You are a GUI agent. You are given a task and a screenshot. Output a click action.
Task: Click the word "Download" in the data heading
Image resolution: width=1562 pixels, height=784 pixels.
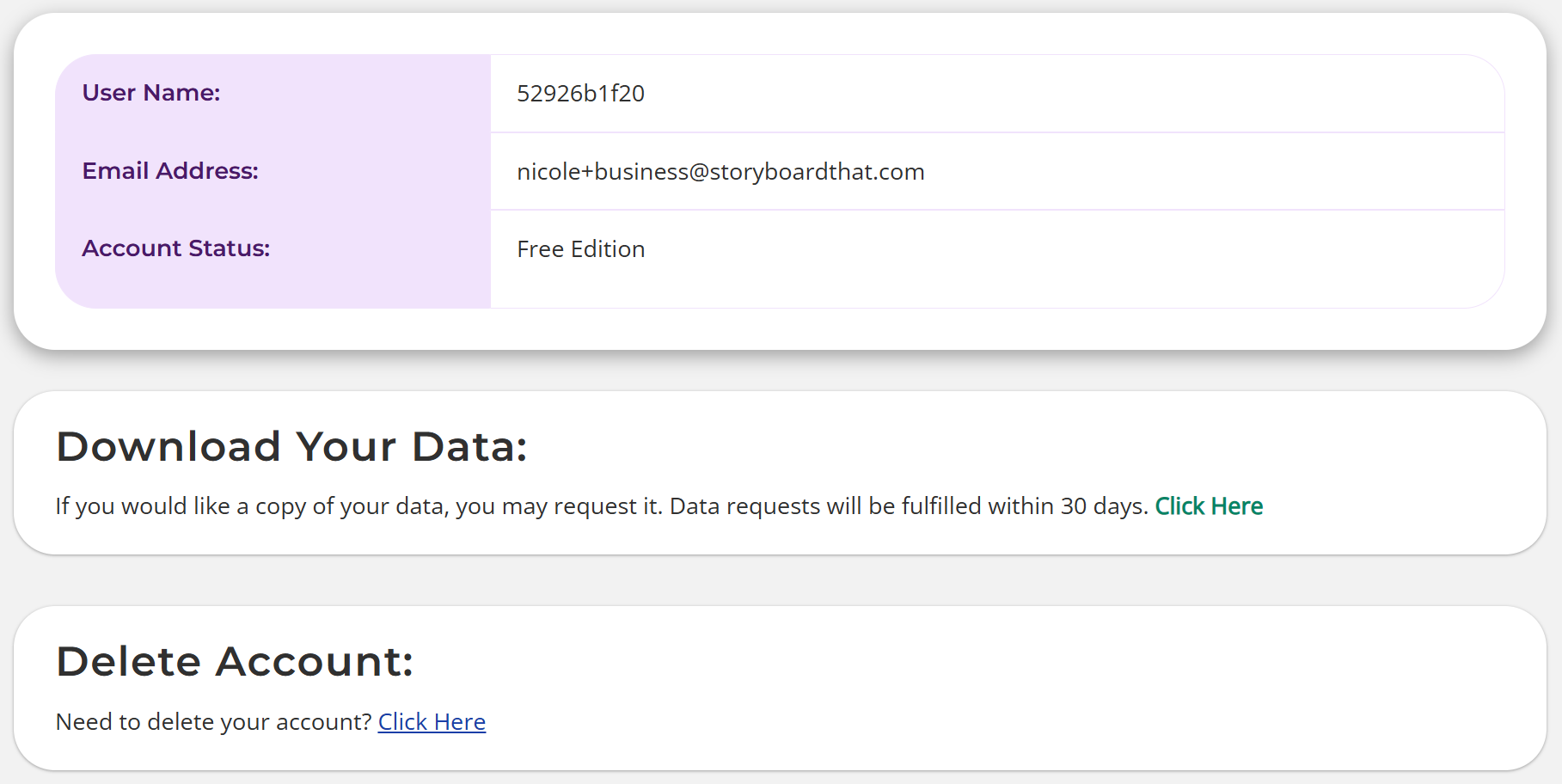coord(168,447)
